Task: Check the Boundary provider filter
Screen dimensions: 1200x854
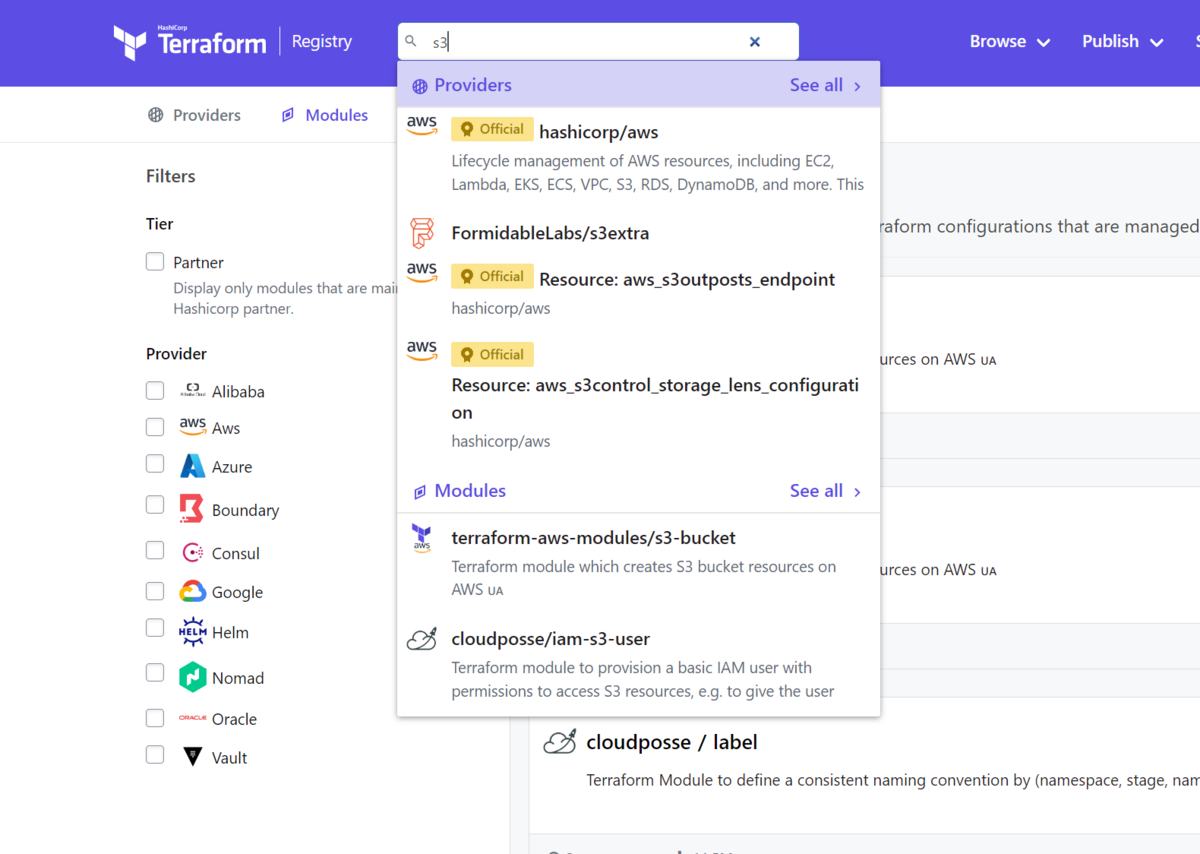Action: (155, 505)
